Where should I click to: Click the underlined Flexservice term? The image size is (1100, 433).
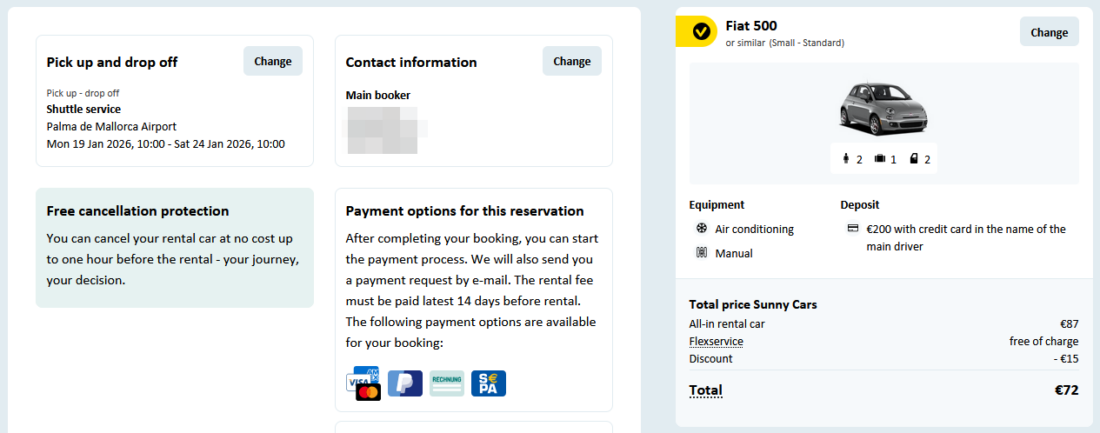(x=716, y=341)
